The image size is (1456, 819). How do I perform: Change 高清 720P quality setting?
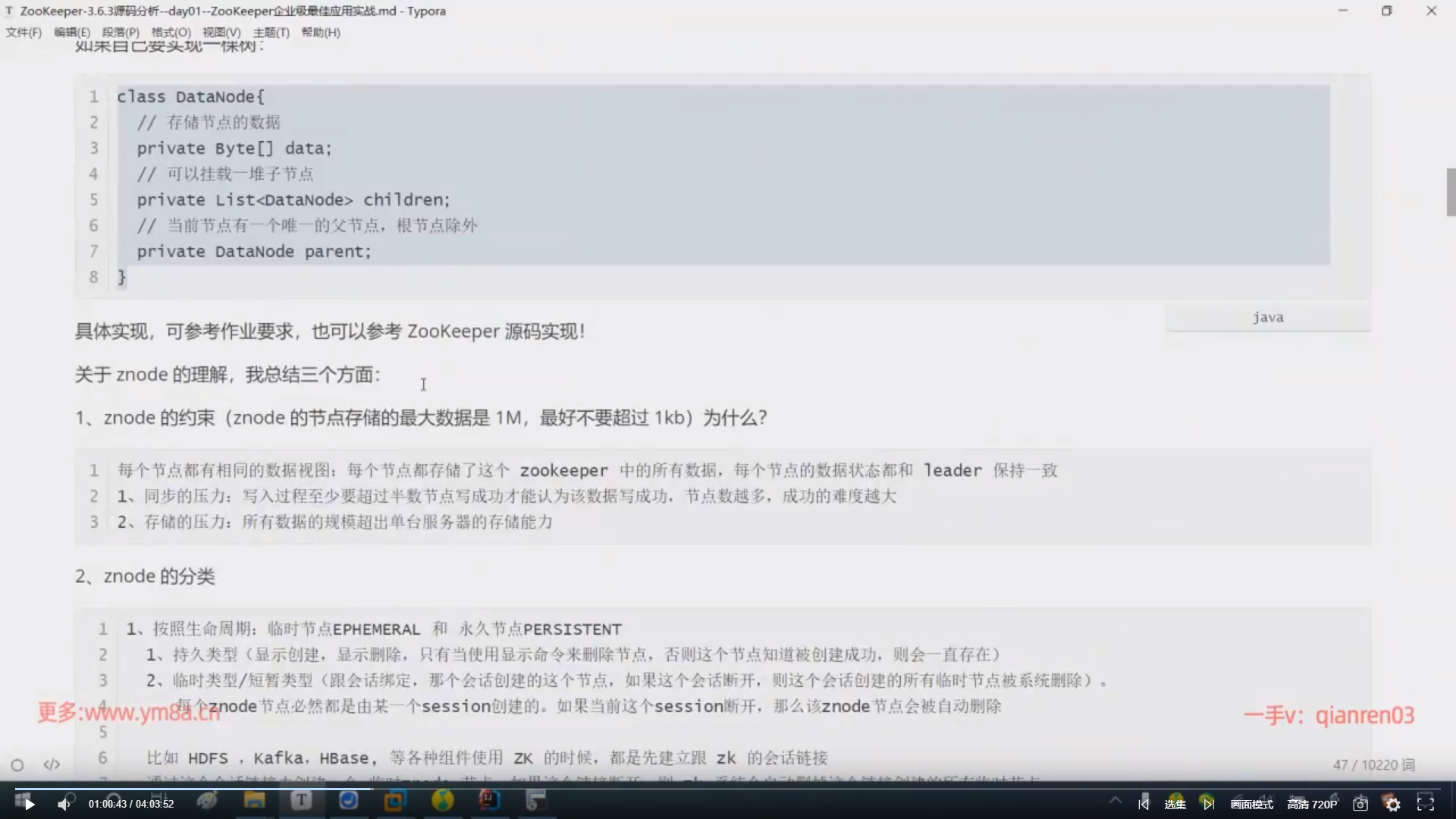1312,805
